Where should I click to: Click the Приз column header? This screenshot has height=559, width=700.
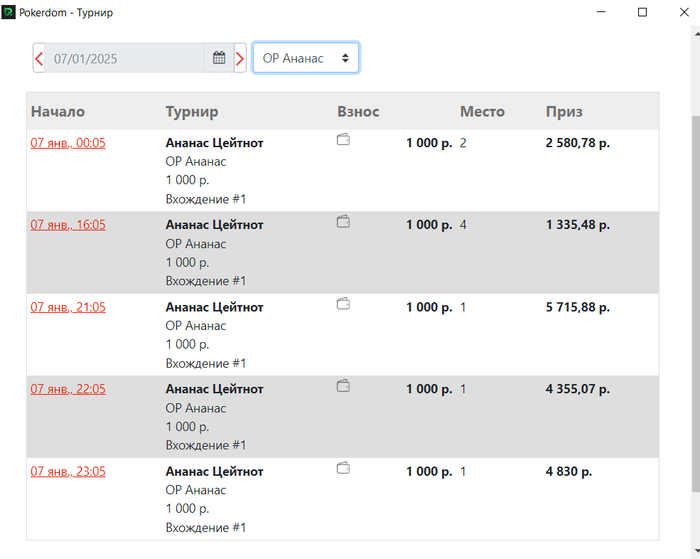tap(564, 112)
